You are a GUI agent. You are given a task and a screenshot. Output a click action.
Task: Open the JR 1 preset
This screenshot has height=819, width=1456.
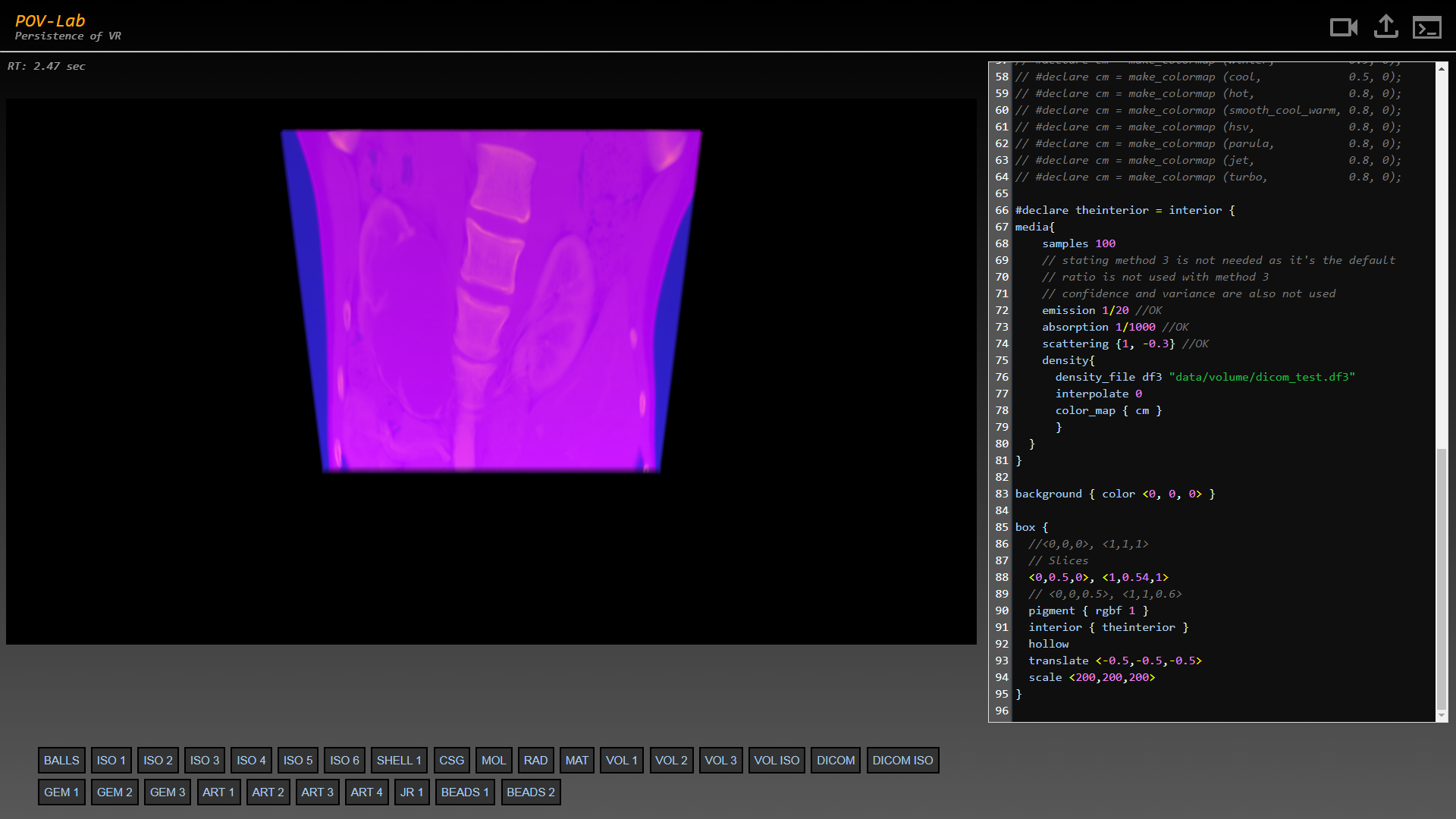point(411,792)
